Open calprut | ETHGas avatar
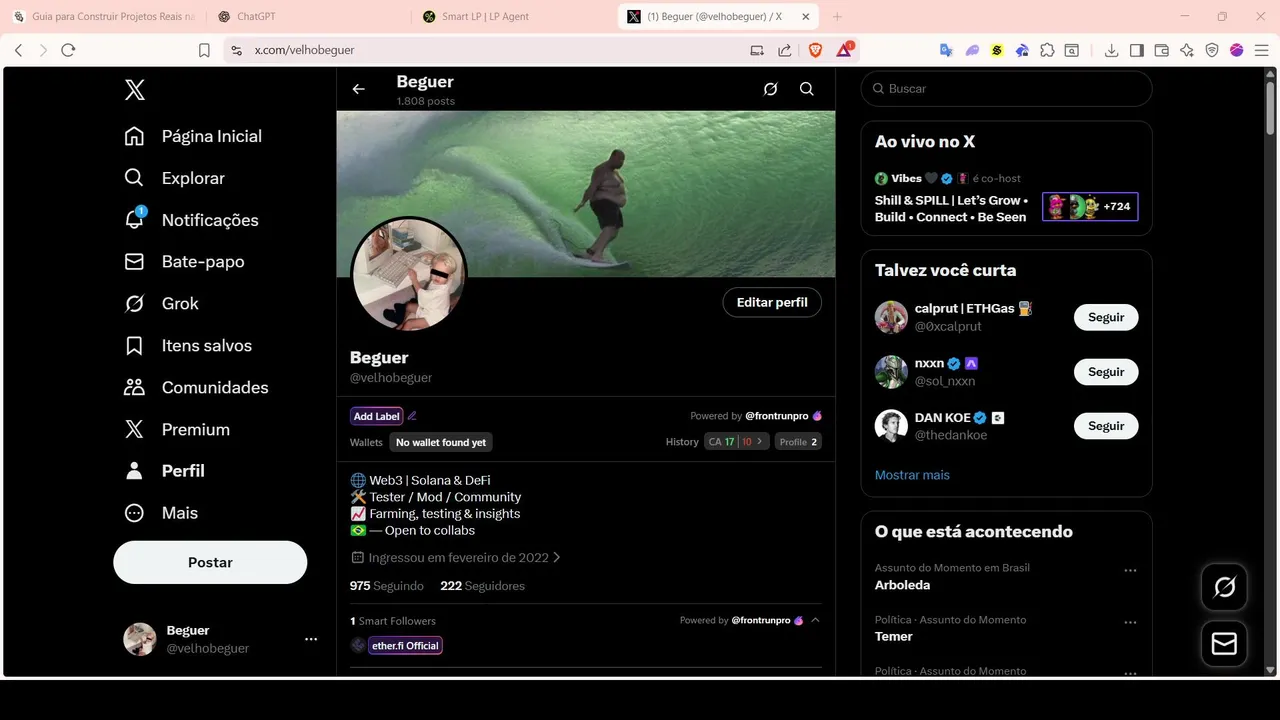 coord(891,317)
